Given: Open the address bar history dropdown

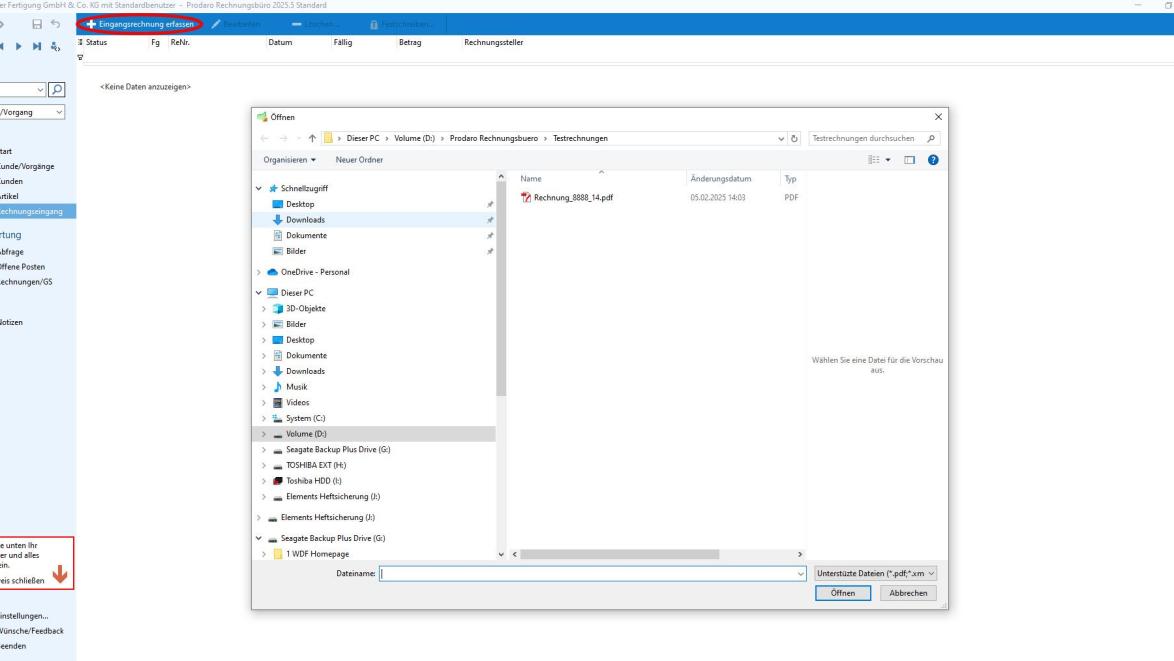Looking at the screenshot, I should [x=781, y=138].
